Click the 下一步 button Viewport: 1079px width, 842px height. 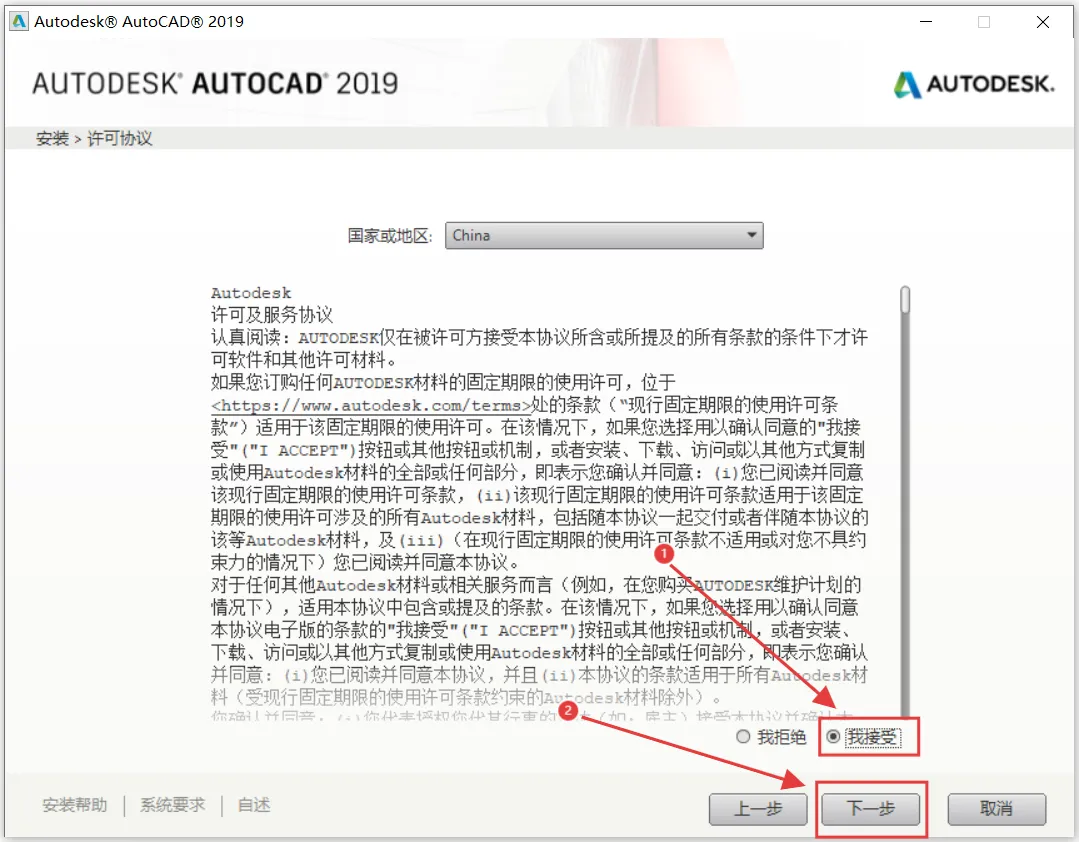[x=870, y=809]
